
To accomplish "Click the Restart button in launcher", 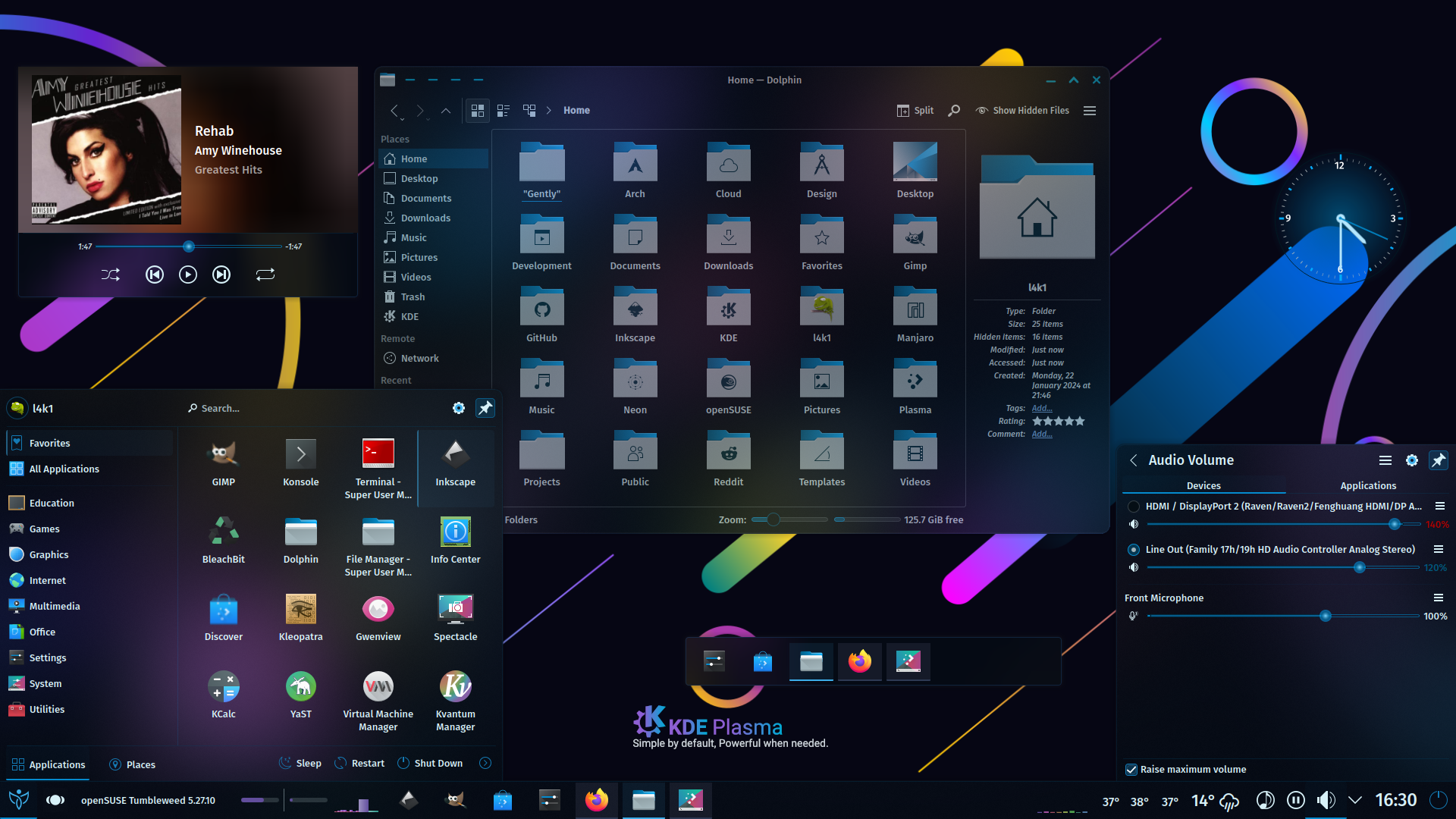I will pos(359,763).
